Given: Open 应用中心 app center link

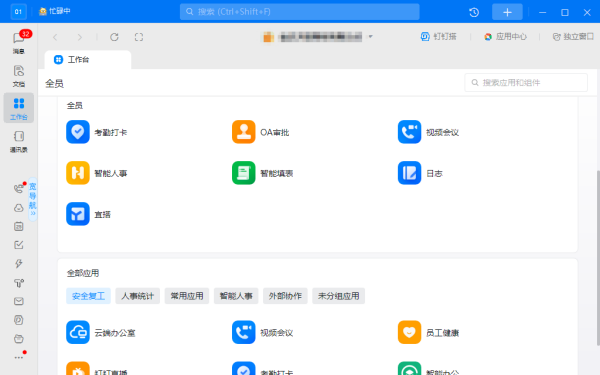Looking at the screenshot, I should [x=505, y=37].
